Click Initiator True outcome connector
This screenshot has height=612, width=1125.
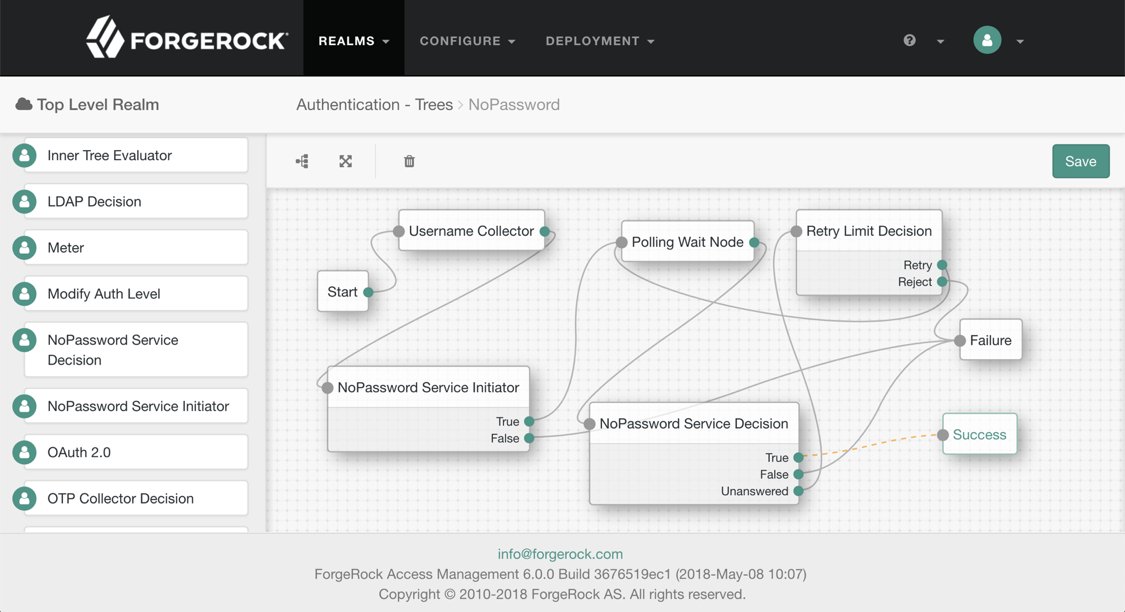pyautogui.click(x=529, y=421)
